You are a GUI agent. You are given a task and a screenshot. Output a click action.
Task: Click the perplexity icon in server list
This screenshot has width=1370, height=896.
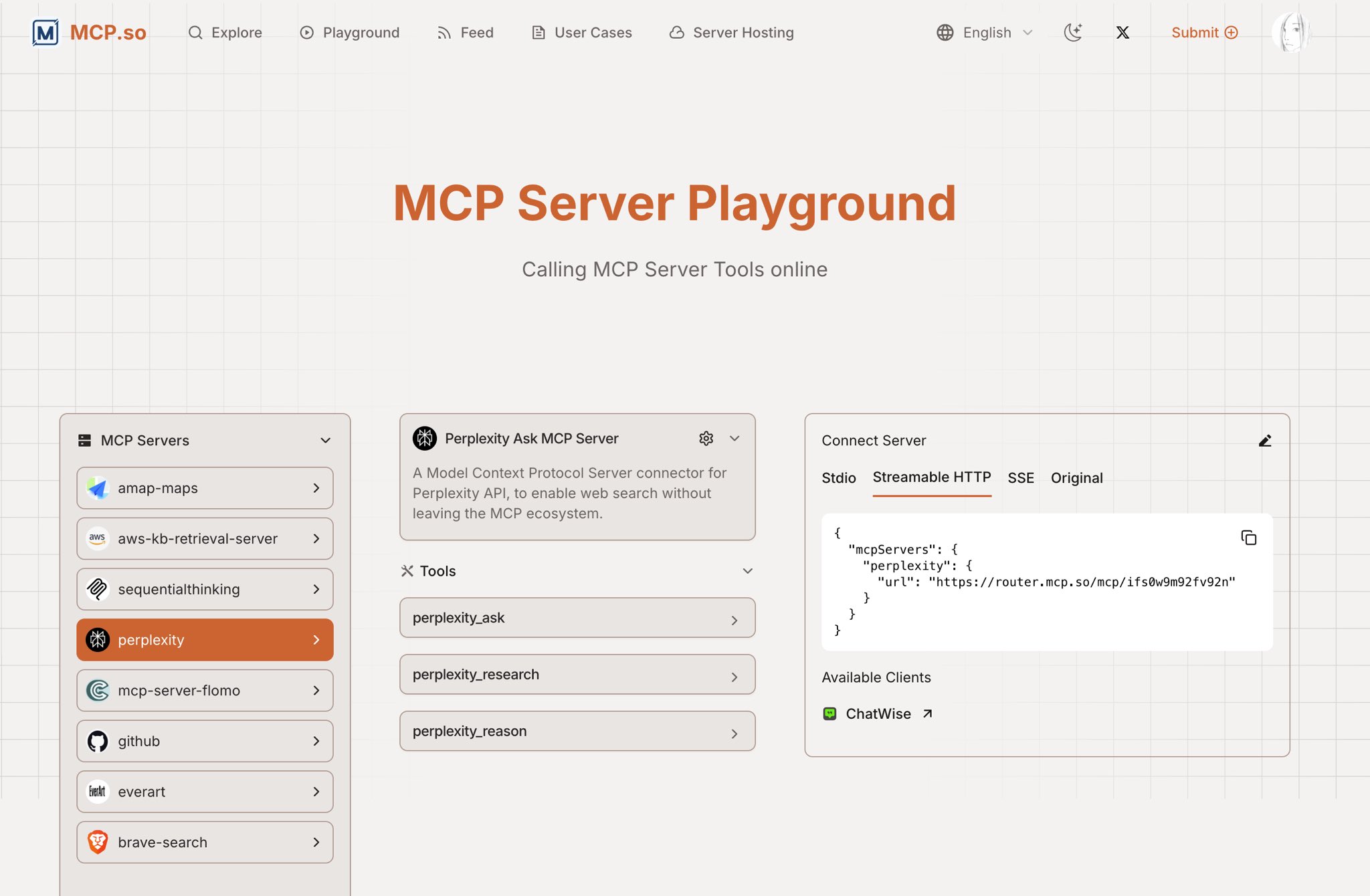coord(98,640)
